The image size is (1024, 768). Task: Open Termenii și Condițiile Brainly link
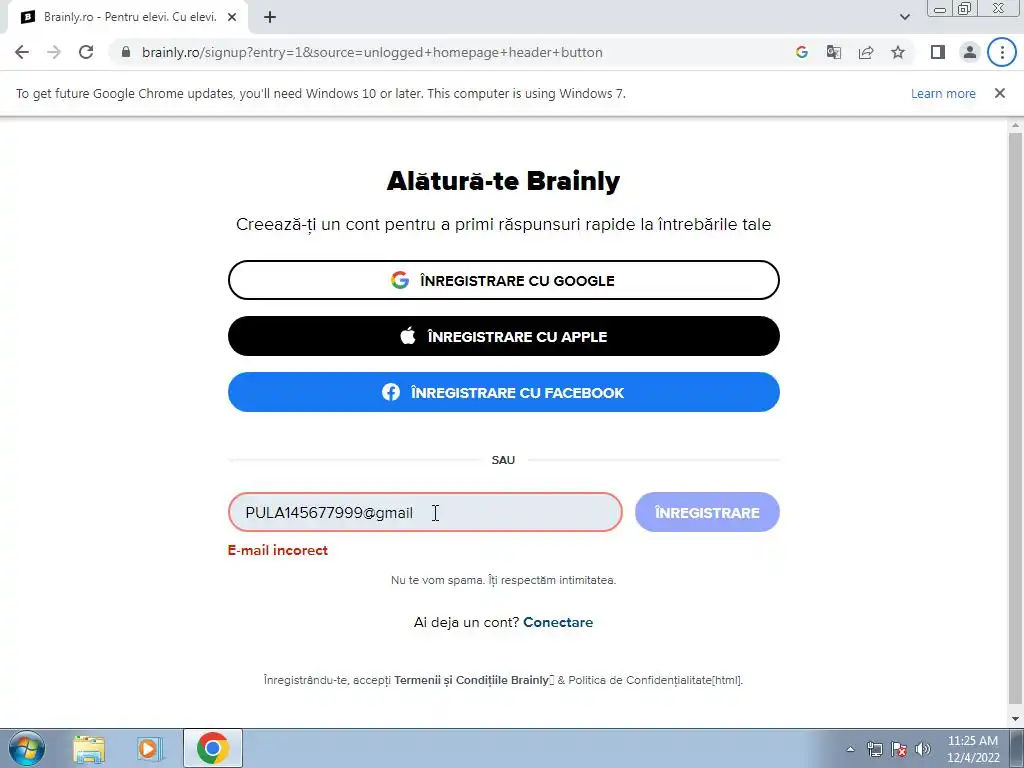click(473, 680)
